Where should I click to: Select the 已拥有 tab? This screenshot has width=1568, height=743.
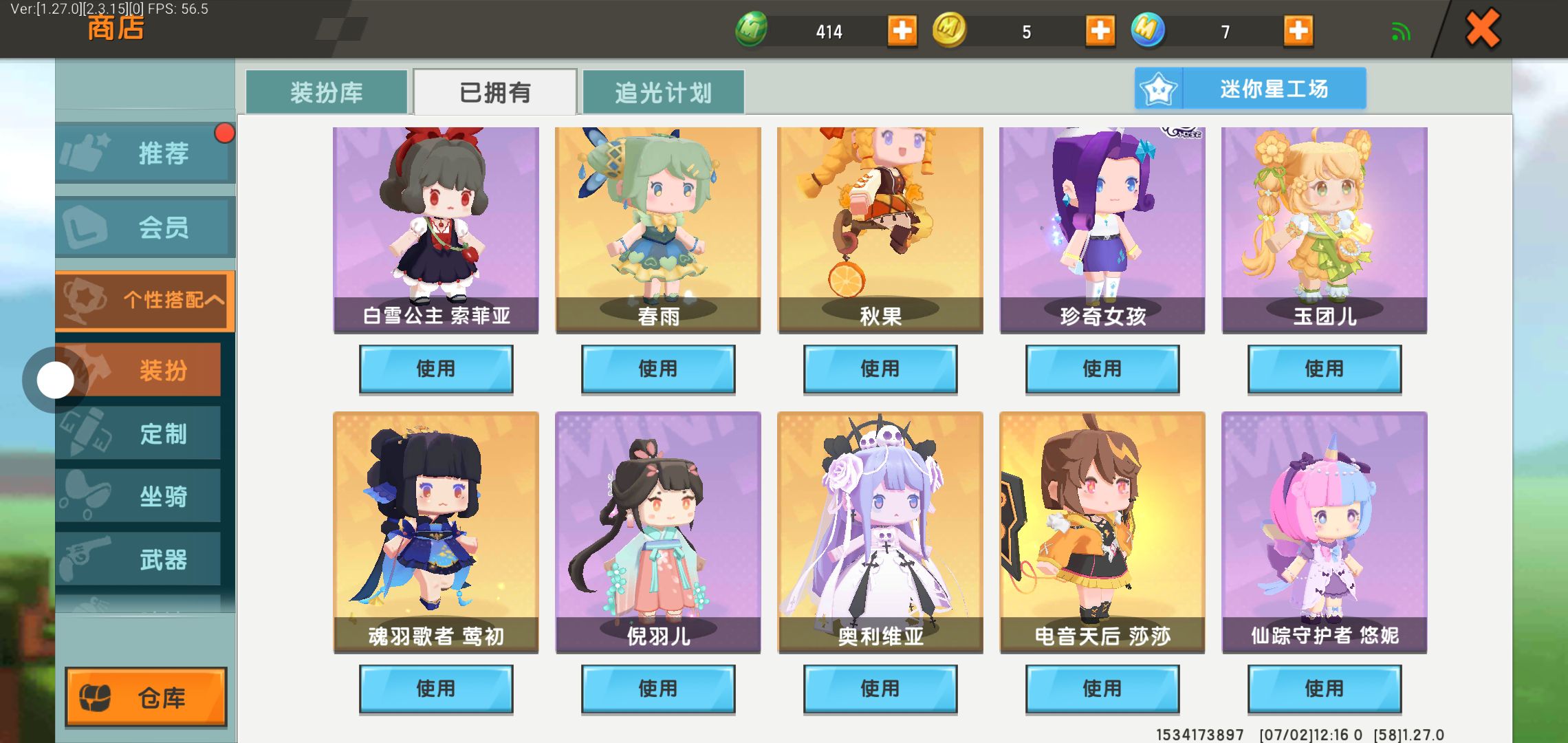click(494, 92)
